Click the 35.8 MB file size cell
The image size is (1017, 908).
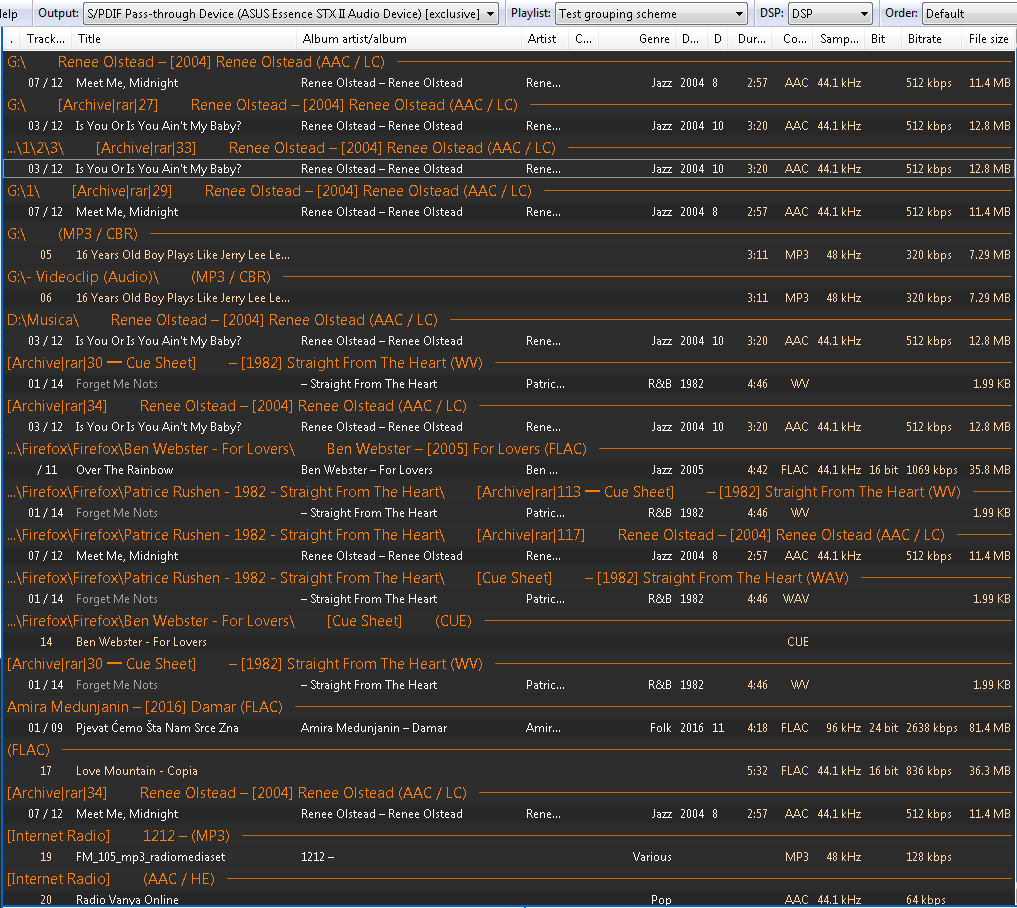point(990,470)
